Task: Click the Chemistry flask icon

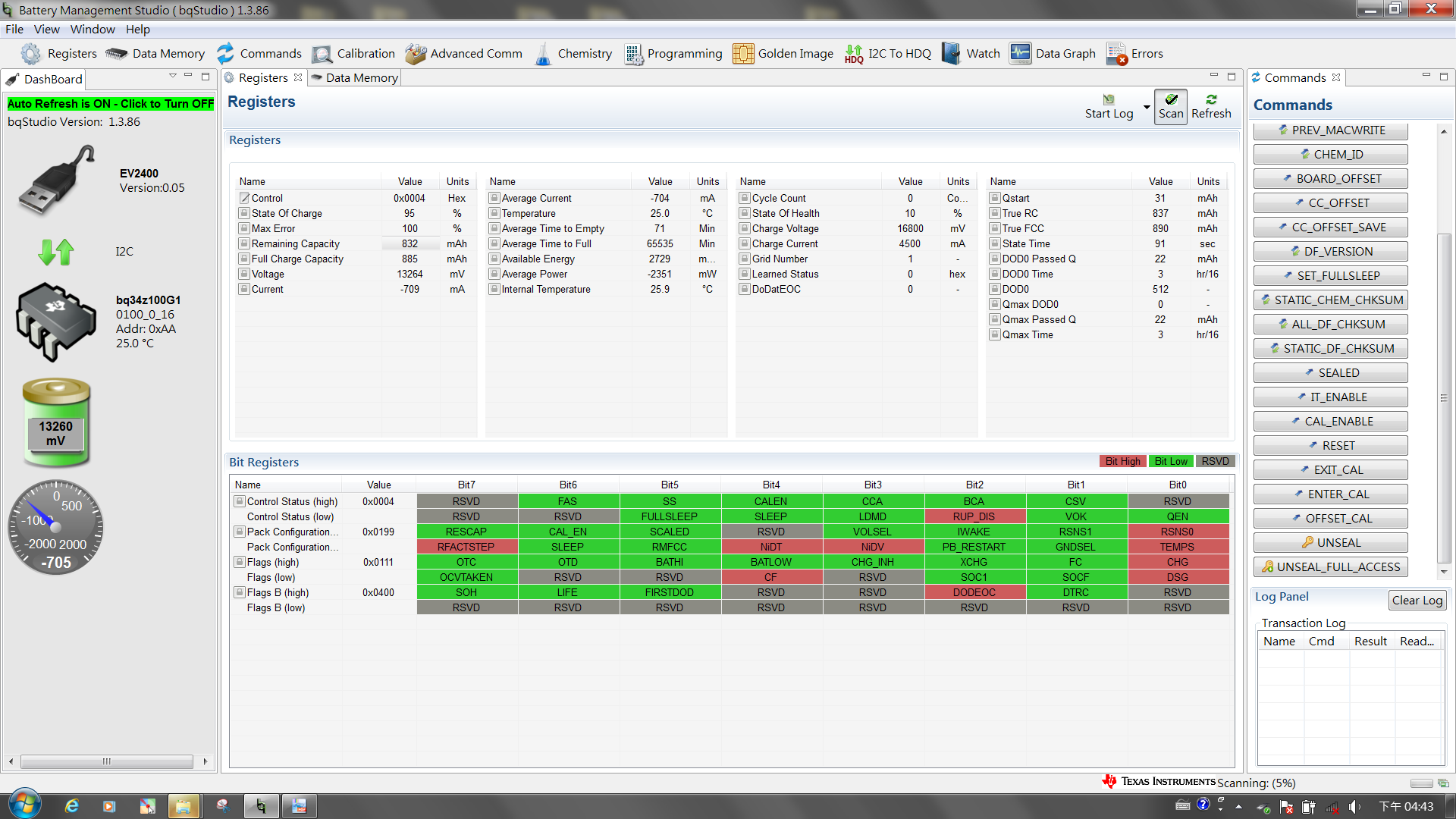Action: tap(543, 54)
